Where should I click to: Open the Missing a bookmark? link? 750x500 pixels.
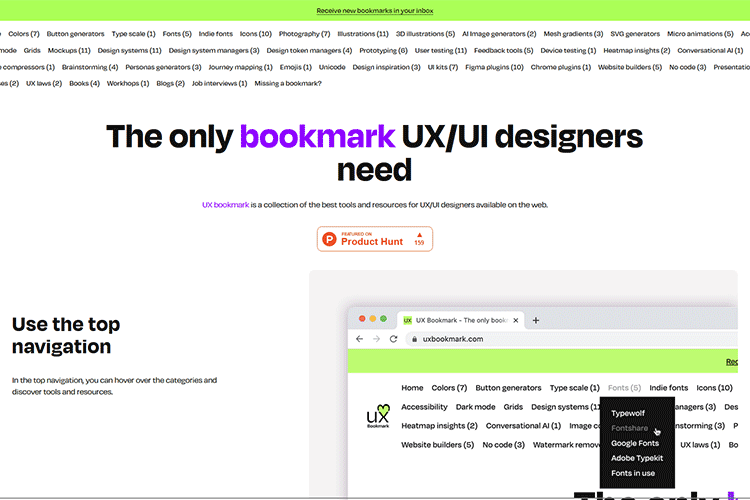(288, 83)
